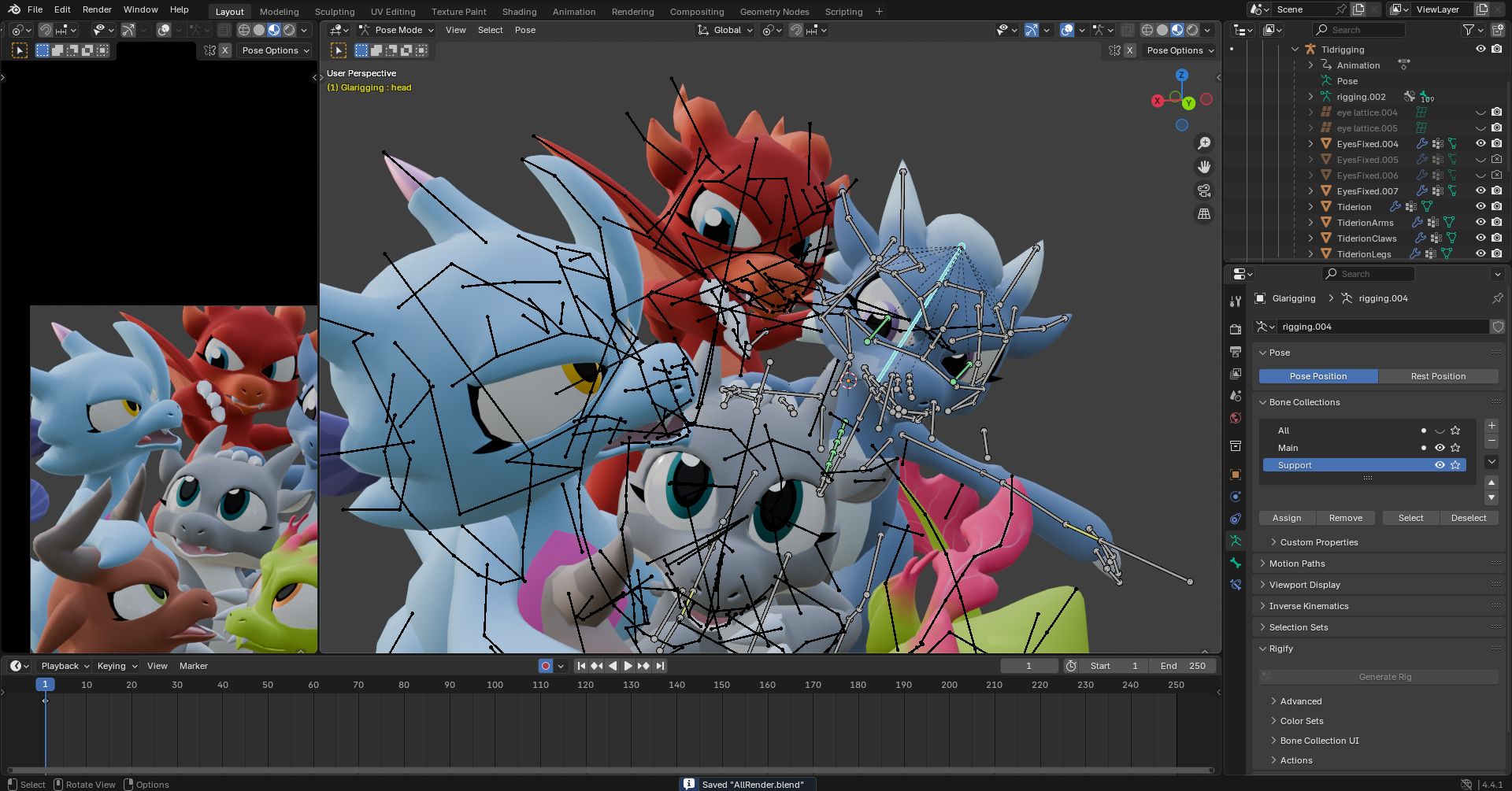1512x791 pixels.
Task: Click the End frame 250 field
Action: (1183, 666)
